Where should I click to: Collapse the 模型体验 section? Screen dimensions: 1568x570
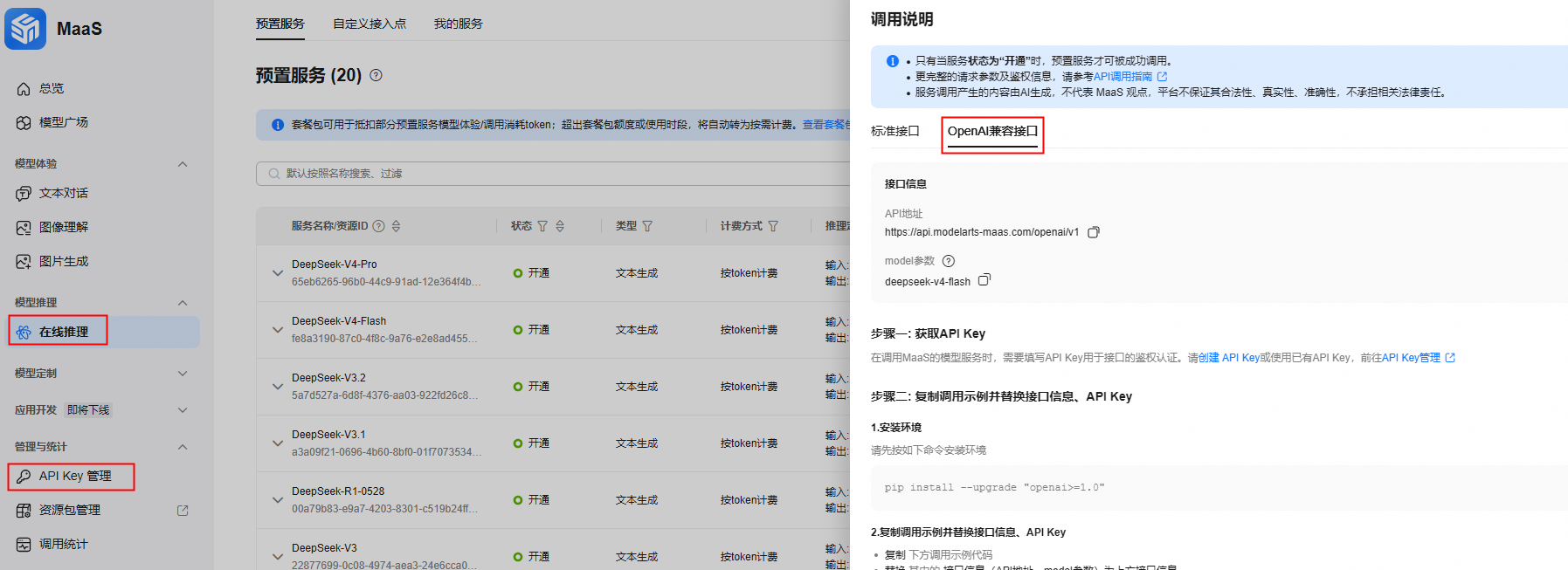pos(183,164)
